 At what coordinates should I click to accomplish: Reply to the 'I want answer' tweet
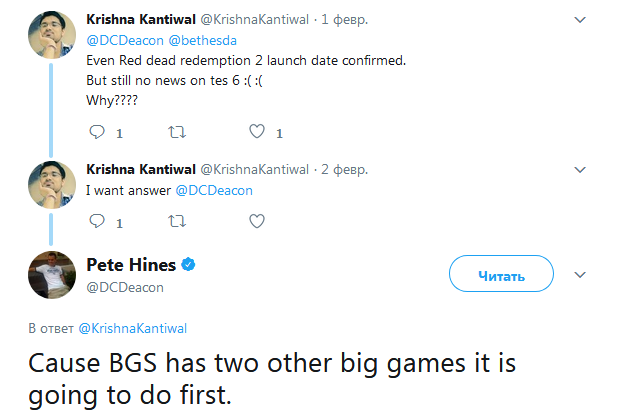coord(97,221)
